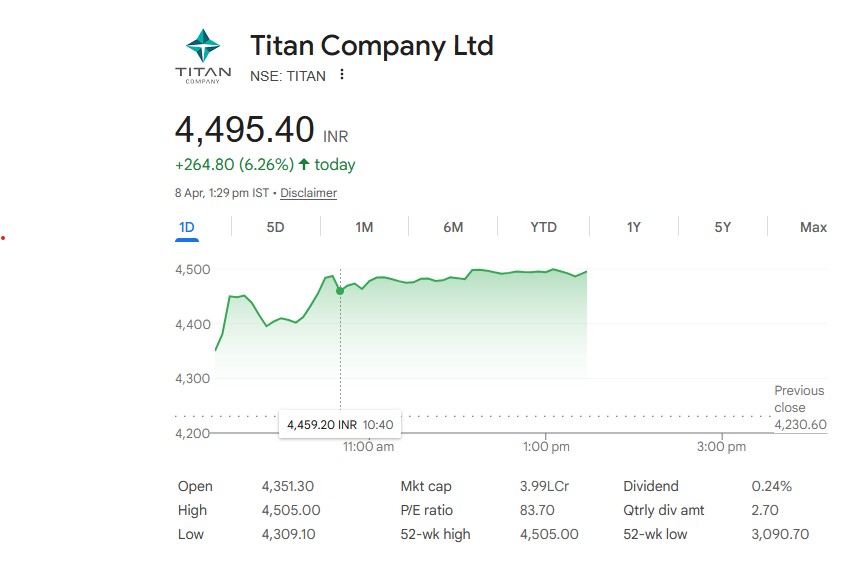
Task: Select the 1D chart range tab
Action: (186, 227)
